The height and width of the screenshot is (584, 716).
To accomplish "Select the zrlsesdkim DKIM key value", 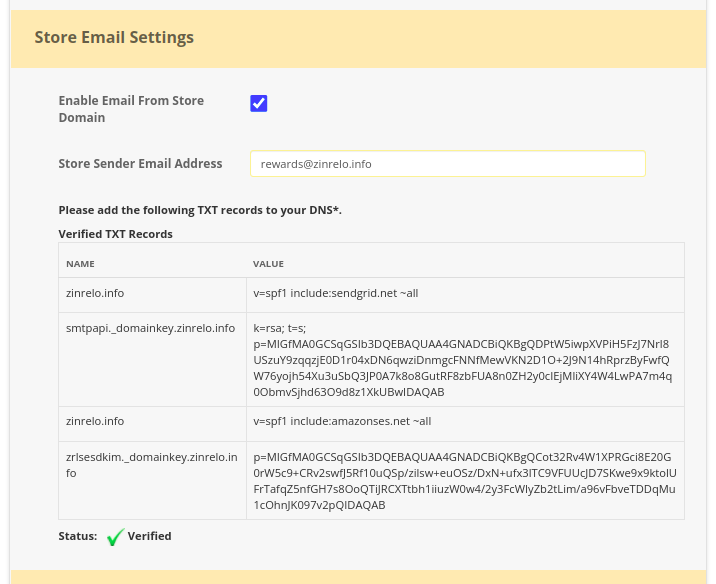I will pyautogui.click(x=465, y=480).
